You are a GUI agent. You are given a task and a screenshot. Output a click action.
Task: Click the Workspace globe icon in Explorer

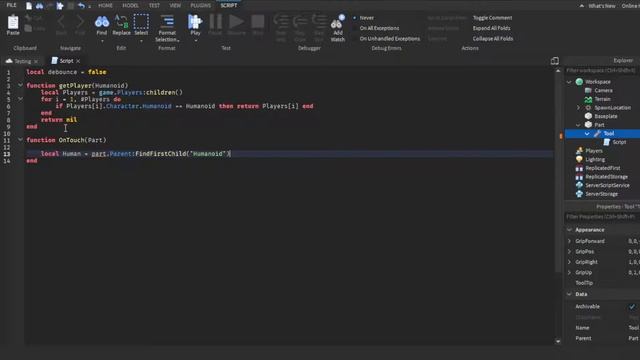coord(579,82)
